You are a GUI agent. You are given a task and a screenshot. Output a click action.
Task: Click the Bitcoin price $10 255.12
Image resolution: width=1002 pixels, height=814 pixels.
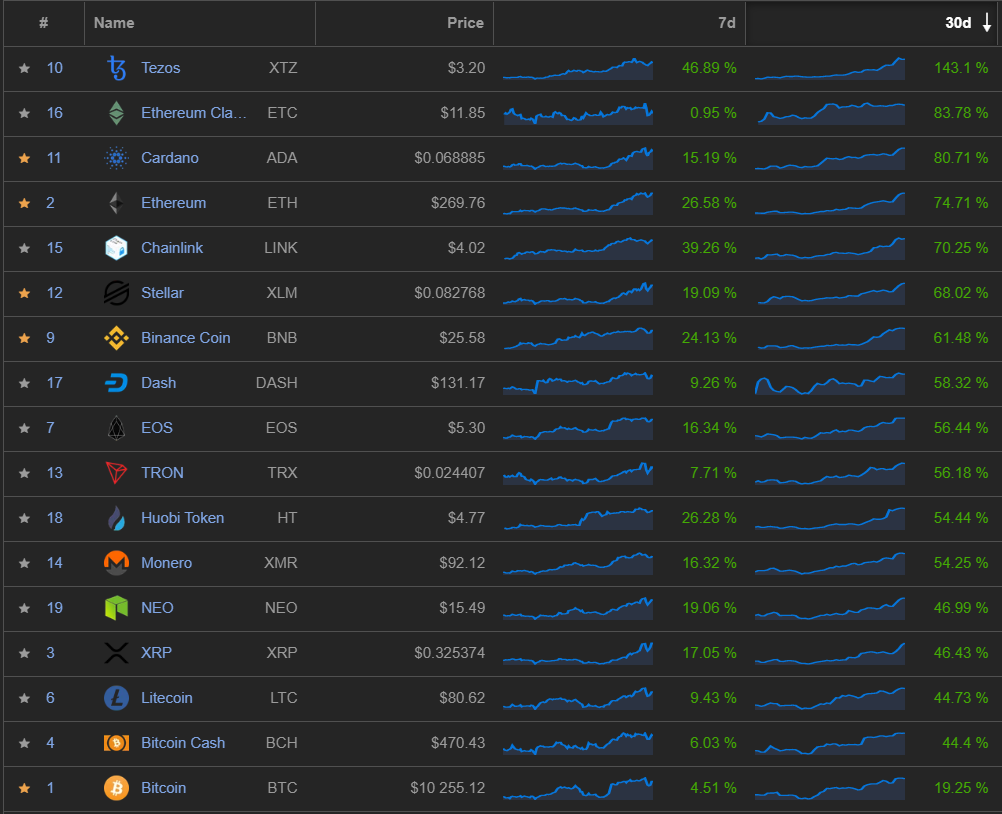[x=447, y=788]
